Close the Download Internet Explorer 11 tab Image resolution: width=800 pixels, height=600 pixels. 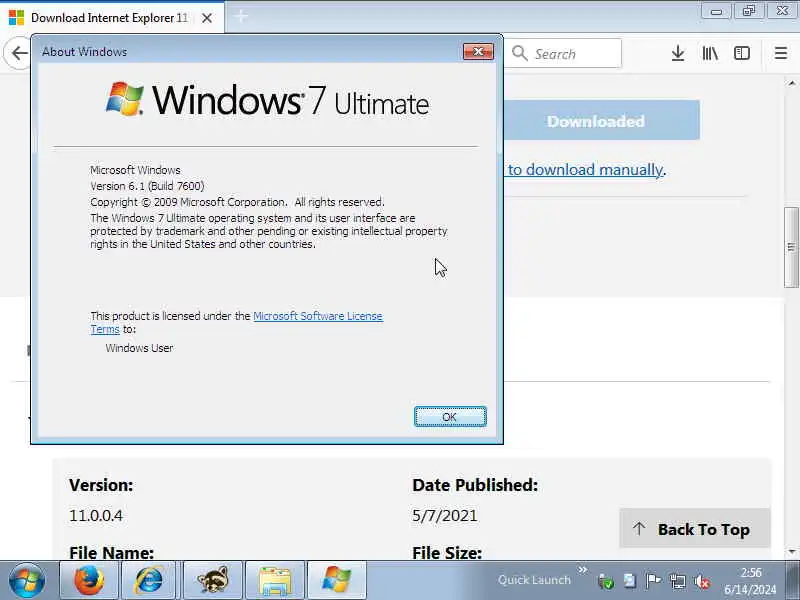207,18
